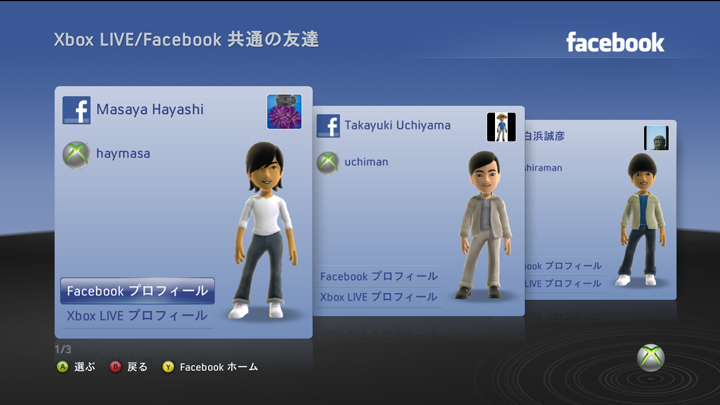Select shiraman's avatar in green jacket
The image size is (720, 405).
click(x=641, y=219)
